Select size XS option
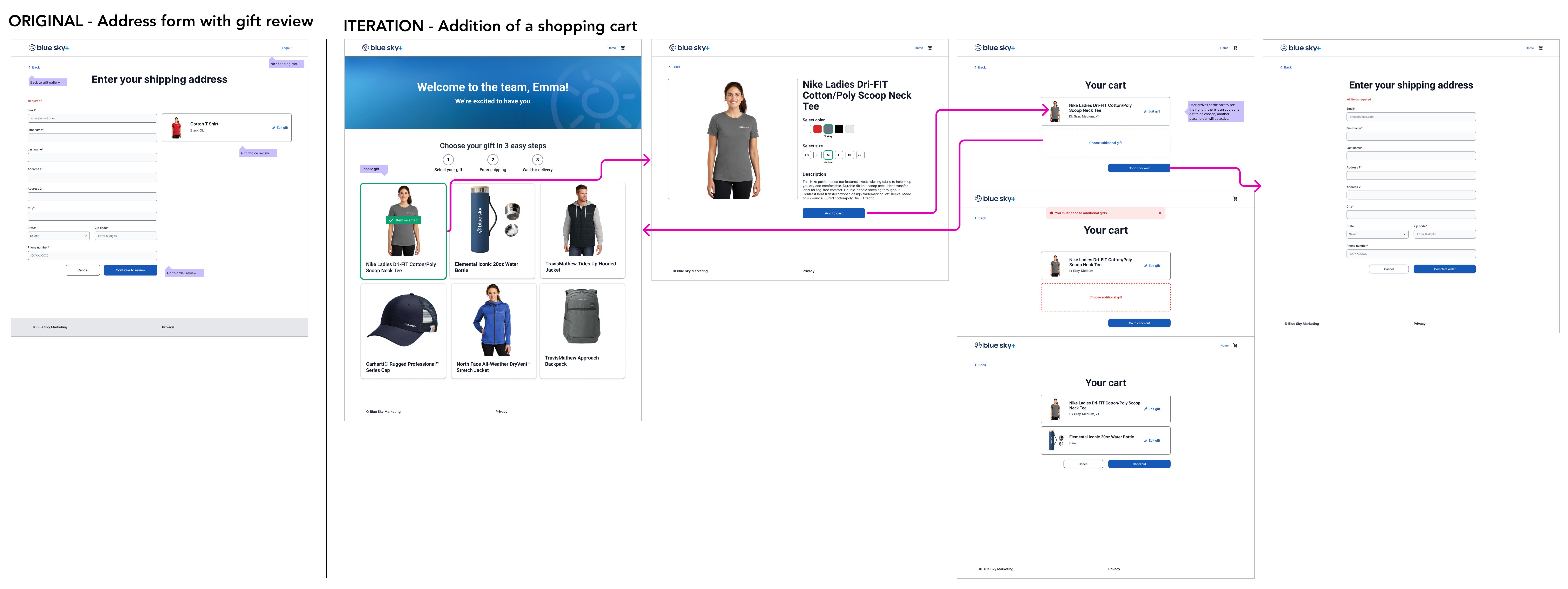Image resolution: width=1568 pixels, height=589 pixels. tap(807, 155)
